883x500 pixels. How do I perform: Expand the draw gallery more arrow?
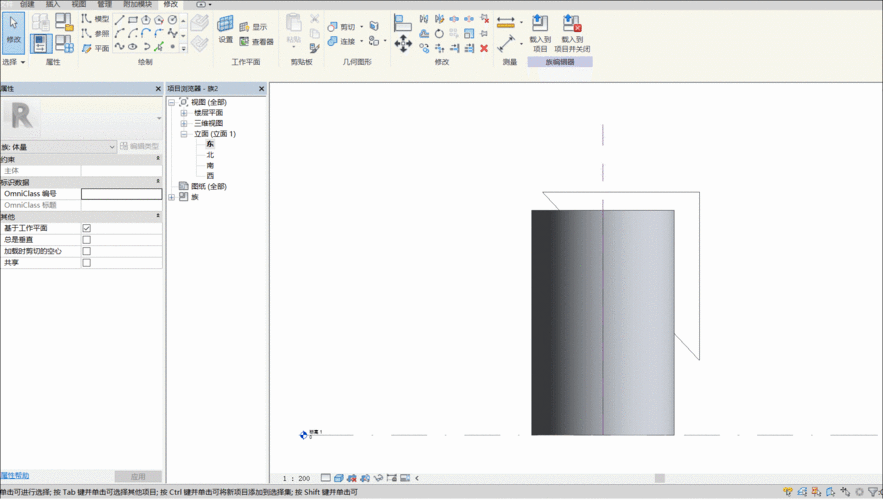coord(184,48)
